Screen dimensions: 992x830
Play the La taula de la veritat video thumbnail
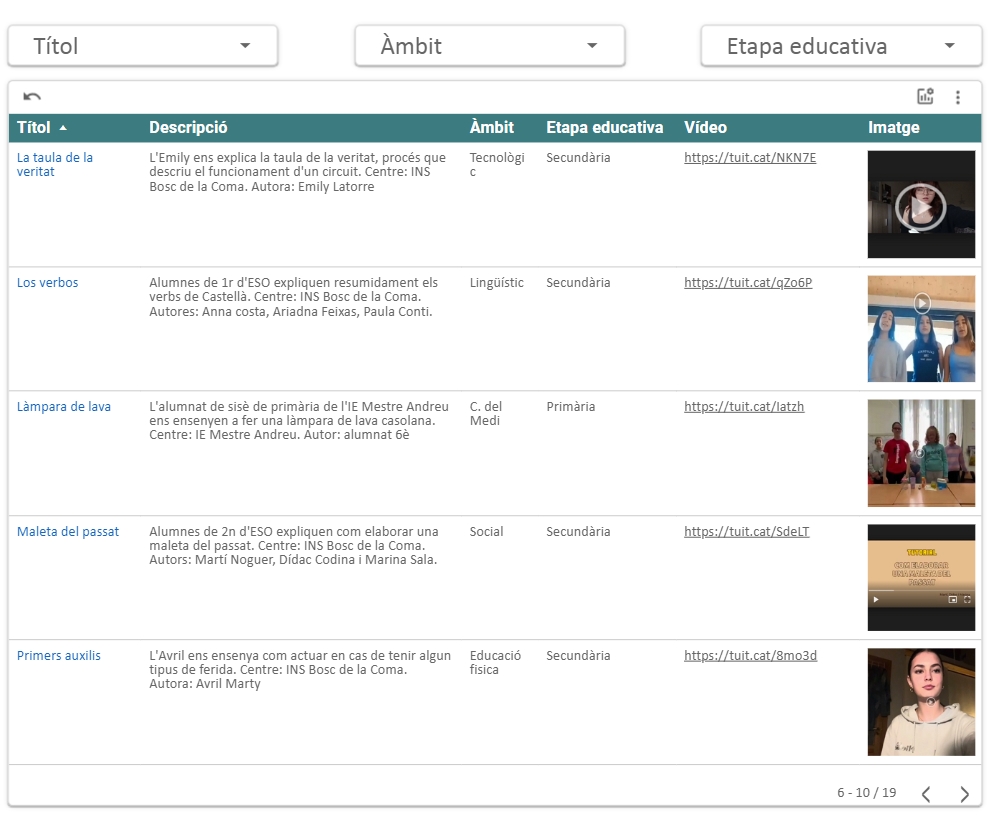coord(920,205)
